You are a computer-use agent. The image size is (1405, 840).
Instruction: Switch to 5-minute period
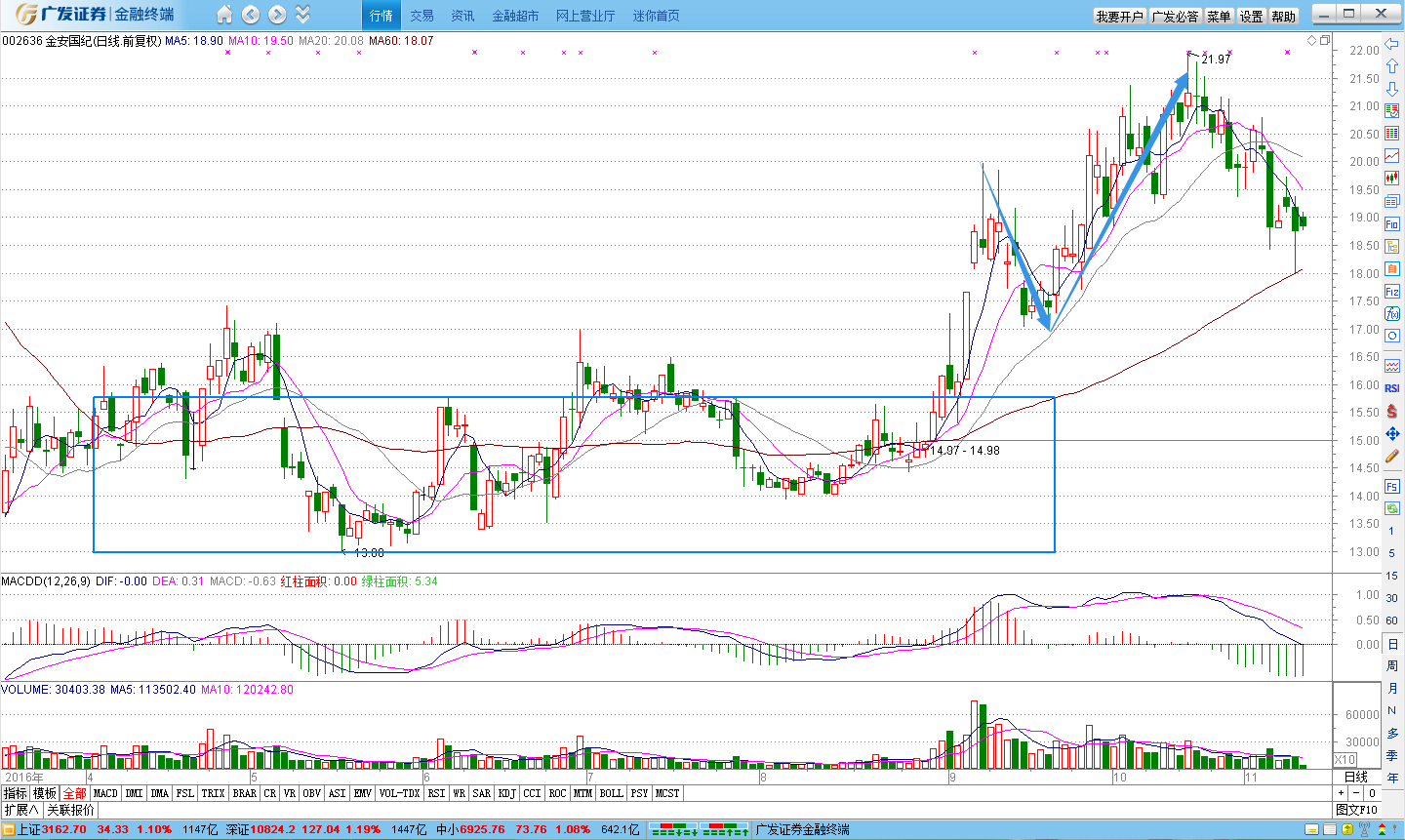pyautogui.click(x=1391, y=553)
